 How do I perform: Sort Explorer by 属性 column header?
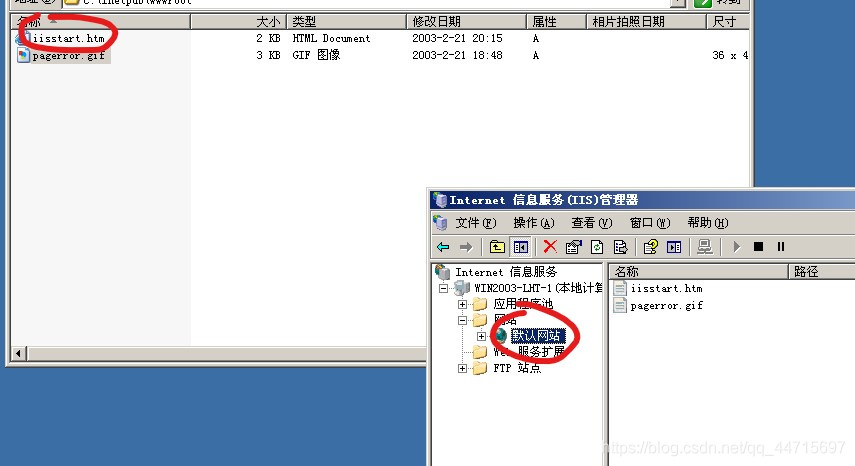556,22
